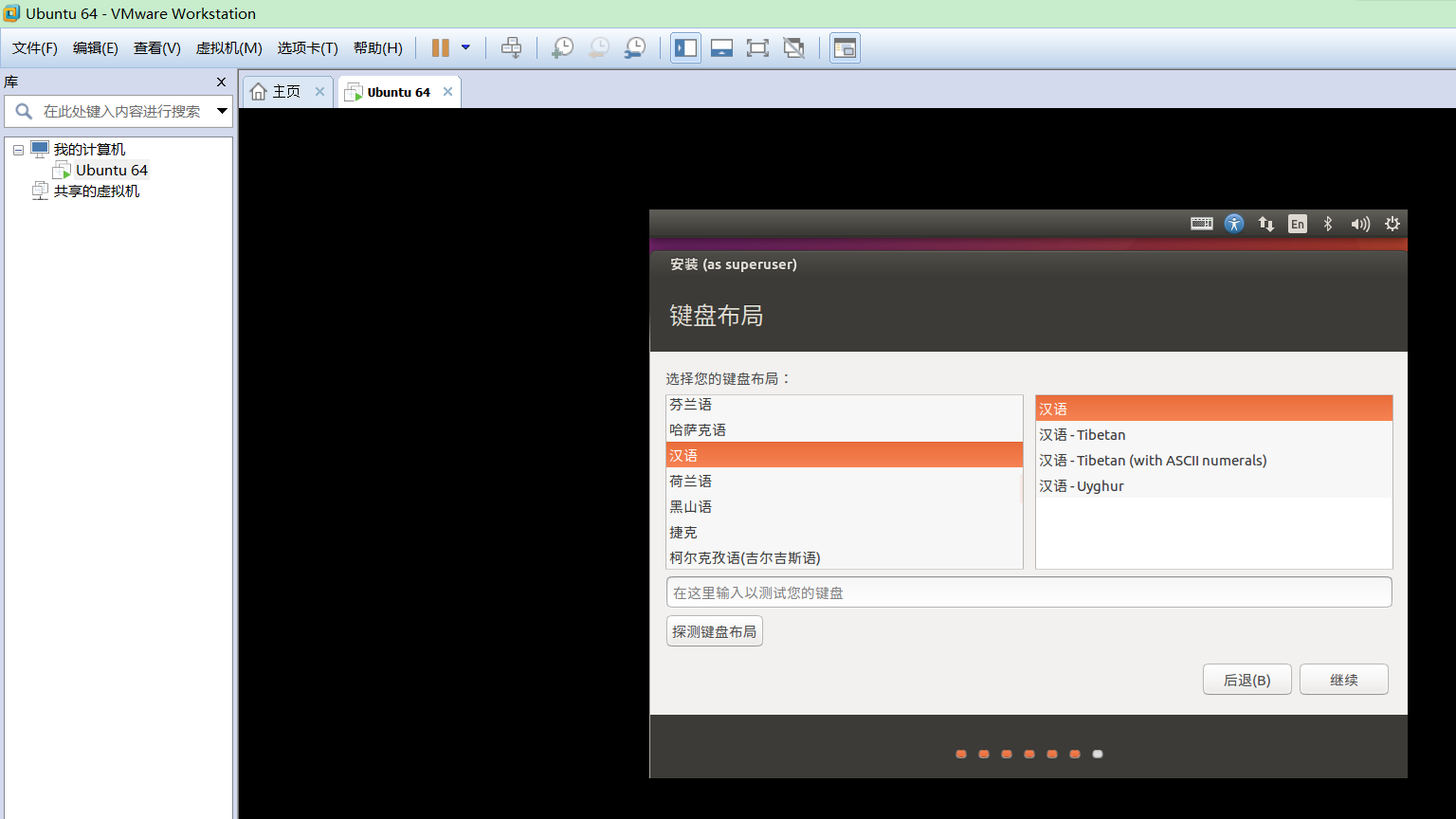Expand the library search dropdown

(221, 111)
